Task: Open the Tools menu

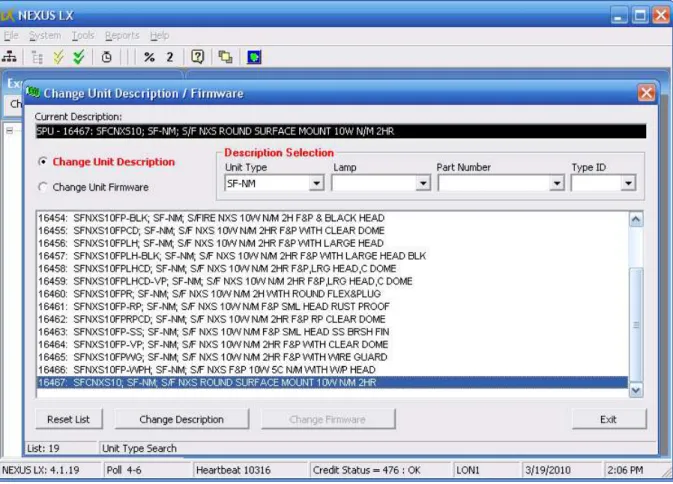Action: 83,35
